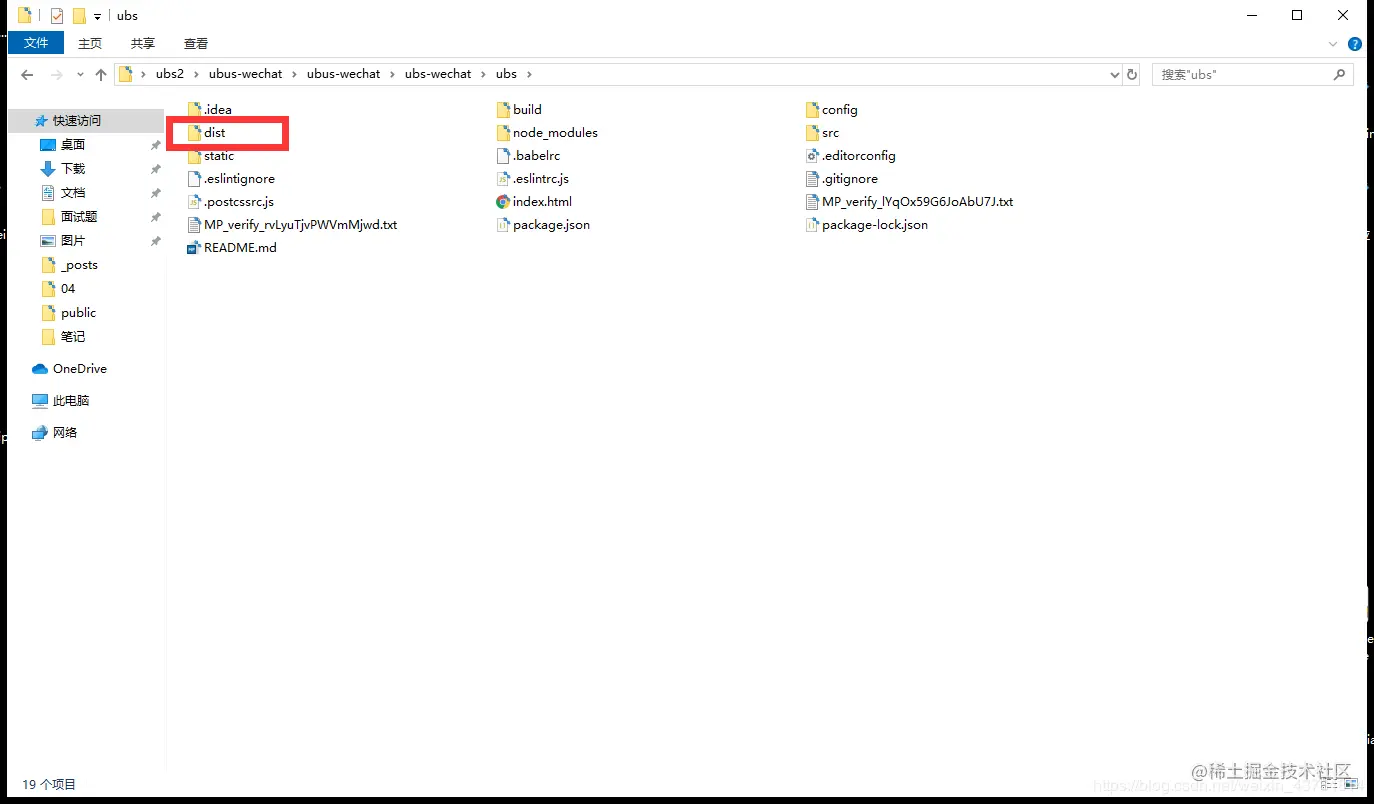Click the final ubs breadcrumb segment

tap(507, 74)
